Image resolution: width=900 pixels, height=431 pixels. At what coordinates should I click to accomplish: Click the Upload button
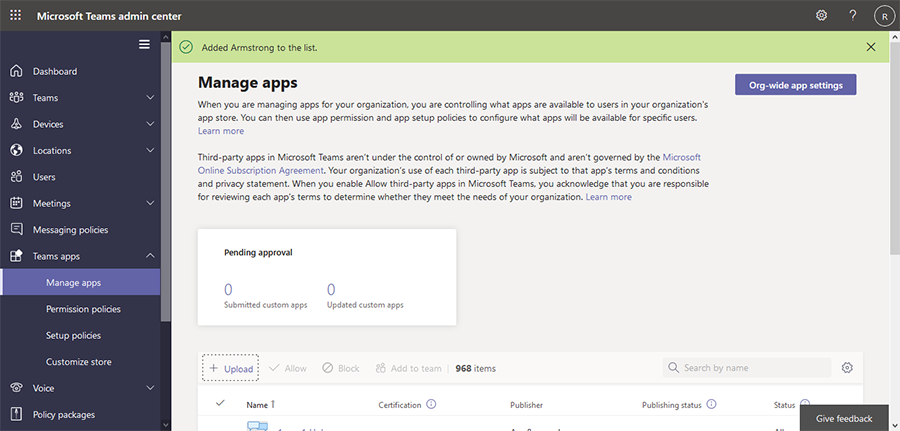[x=230, y=368]
